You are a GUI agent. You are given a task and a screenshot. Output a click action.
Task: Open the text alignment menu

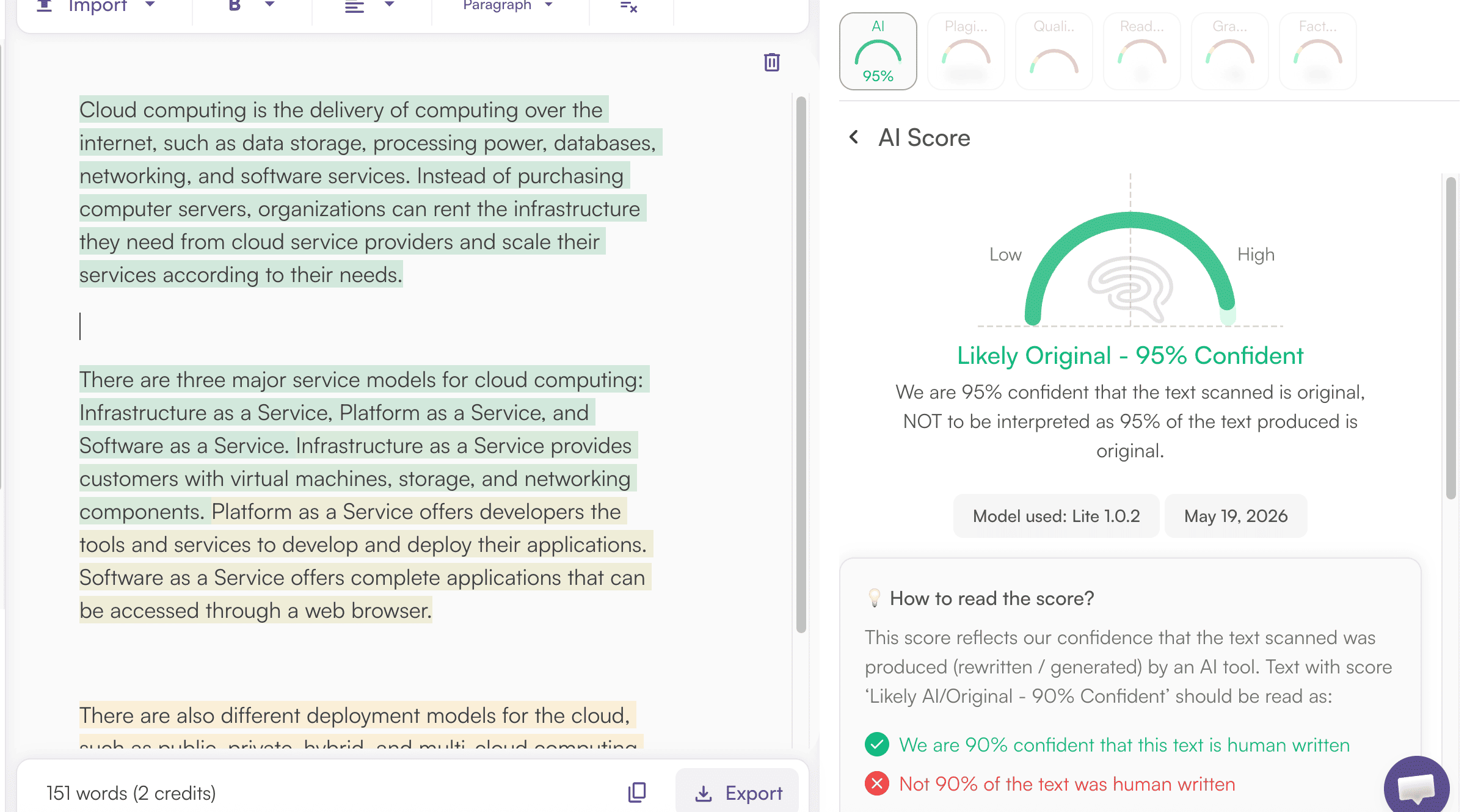pyautogui.click(x=369, y=6)
